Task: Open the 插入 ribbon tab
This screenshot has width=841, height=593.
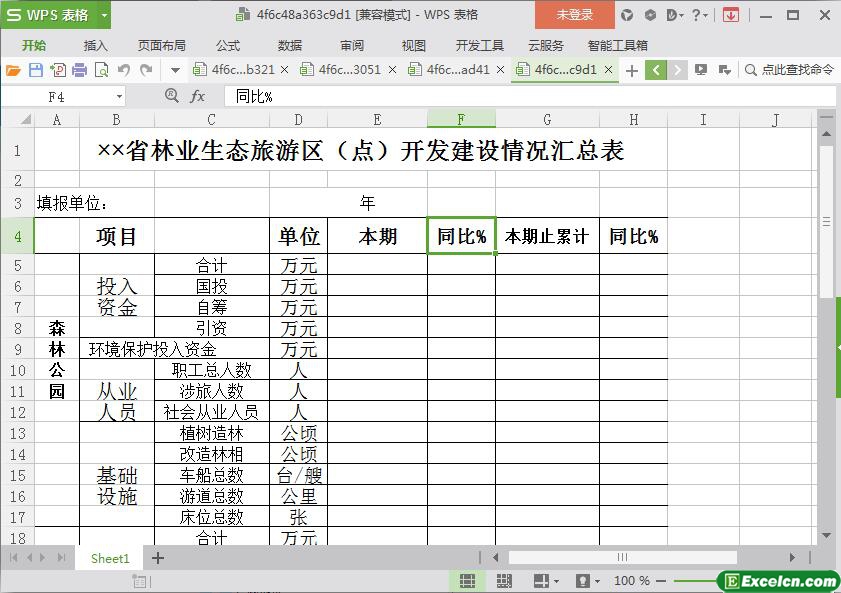Action: pos(95,45)
